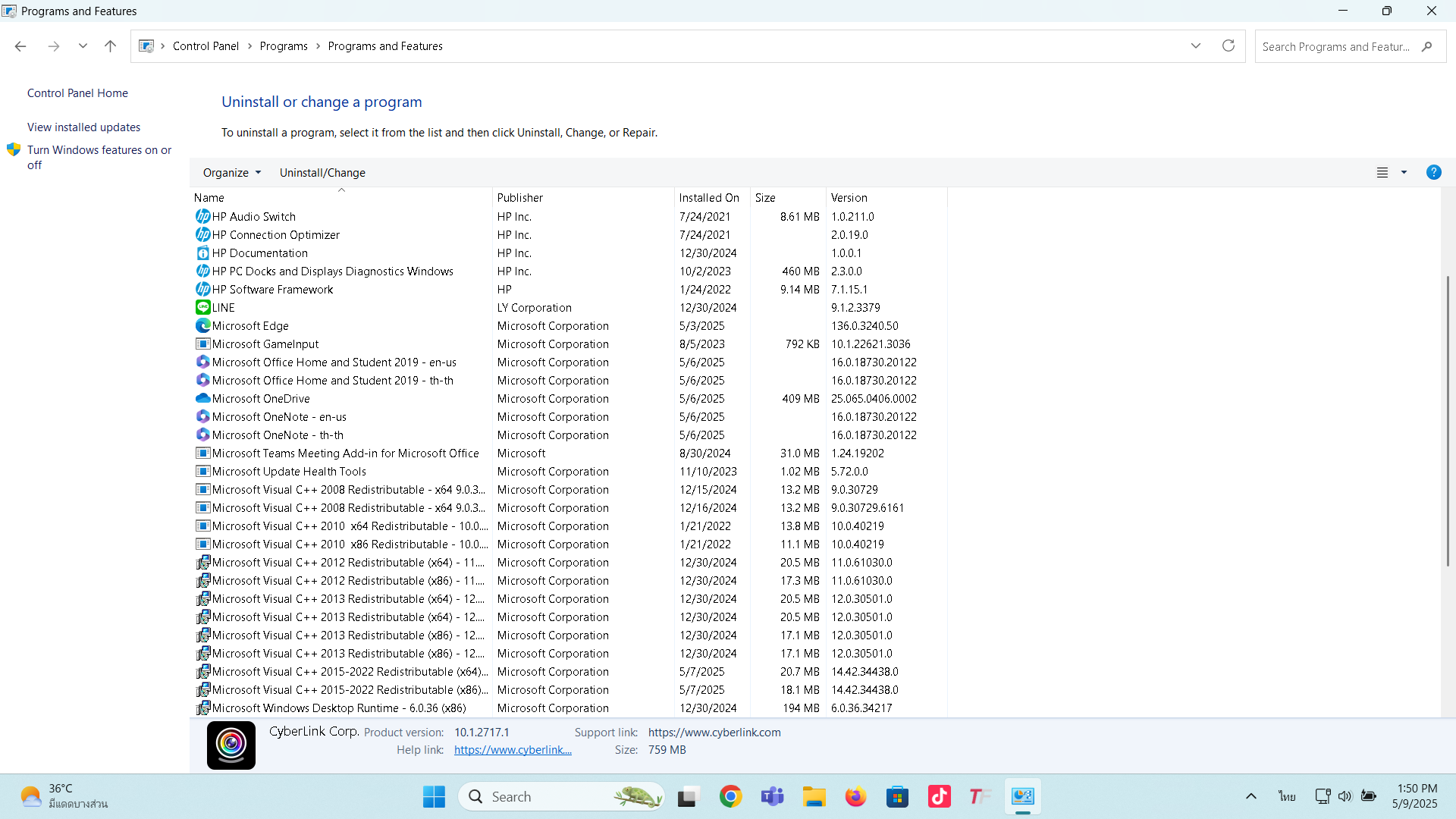This screenshot has height=819, width=1456.
Task: Click the Microsoft OneDrive cloud icon
Action: click(x=202, y=399)
